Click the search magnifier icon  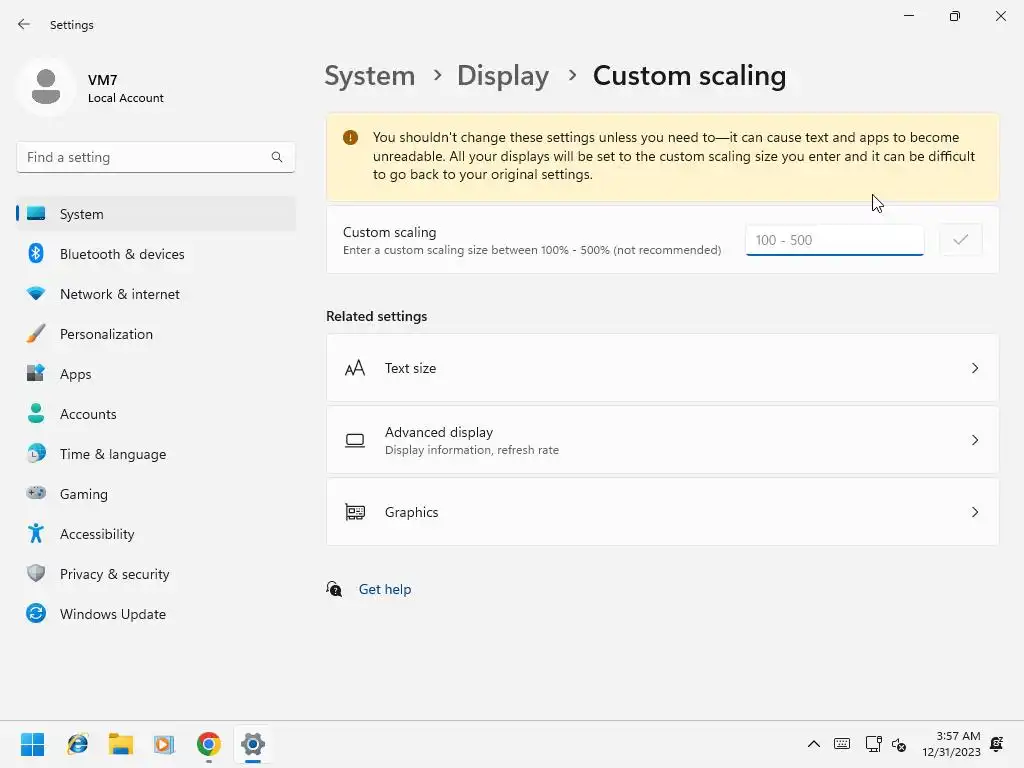click(x=277, y=157)
